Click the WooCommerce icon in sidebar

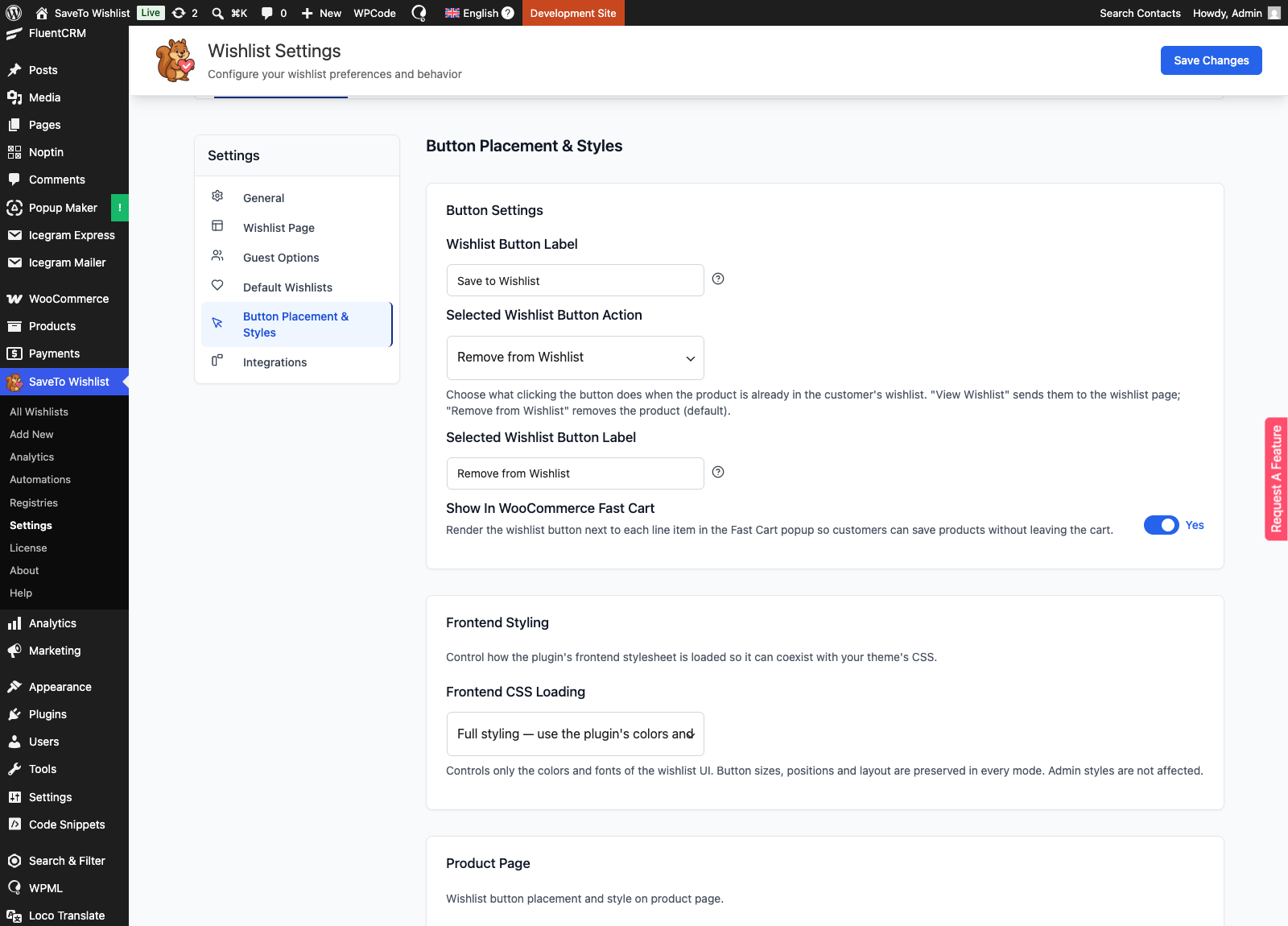(x=14, y=299)
